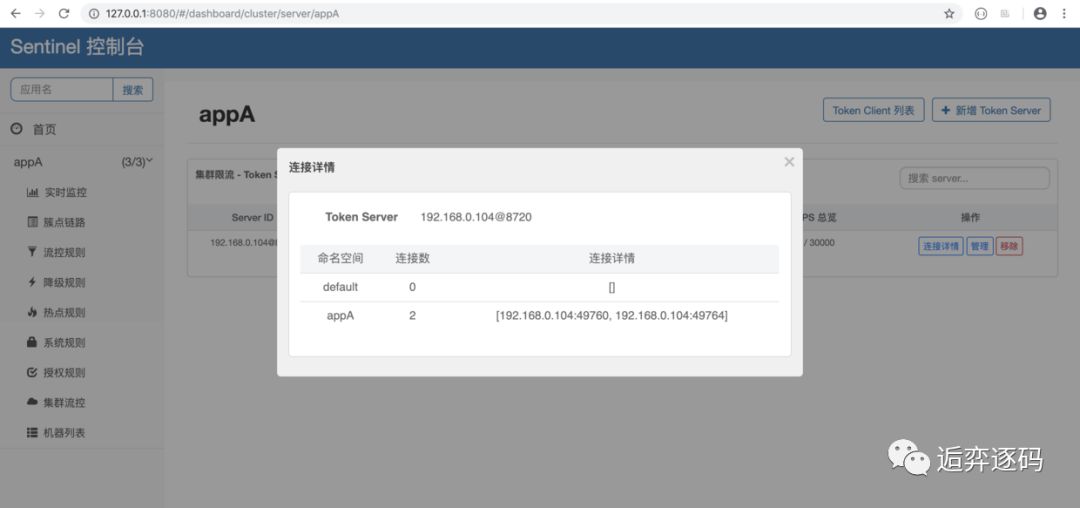The image size is (1080, 508).
Task: Open the Token Client 列表 button
Action: pos(873,110)
